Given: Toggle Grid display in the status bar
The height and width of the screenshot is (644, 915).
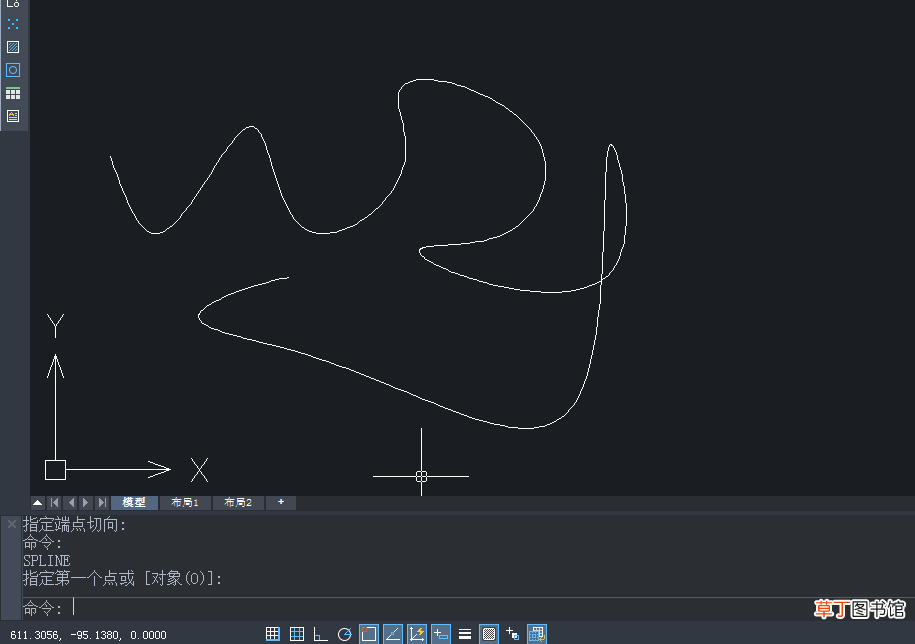Looking at the screenshot, I should (x=297, y=634).
